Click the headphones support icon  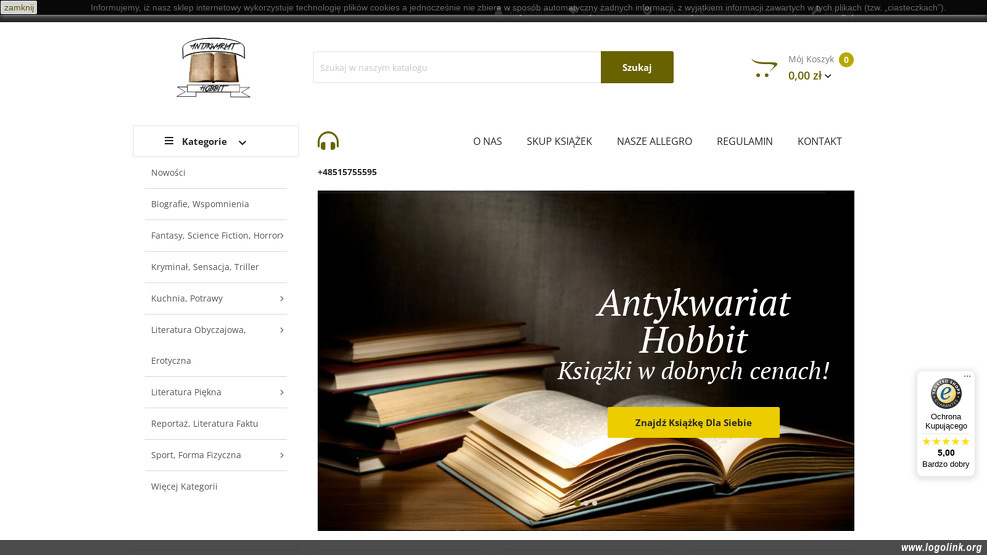coord(328,141)
